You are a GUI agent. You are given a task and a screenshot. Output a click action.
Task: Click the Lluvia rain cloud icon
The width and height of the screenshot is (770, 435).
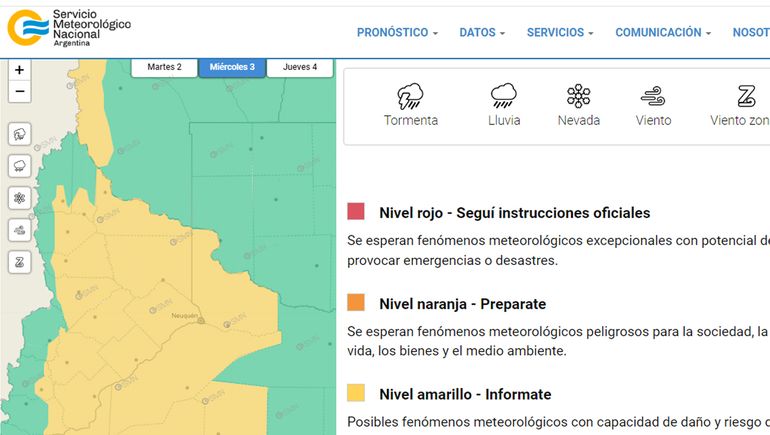pyautogui.click(x=503, y=97)
